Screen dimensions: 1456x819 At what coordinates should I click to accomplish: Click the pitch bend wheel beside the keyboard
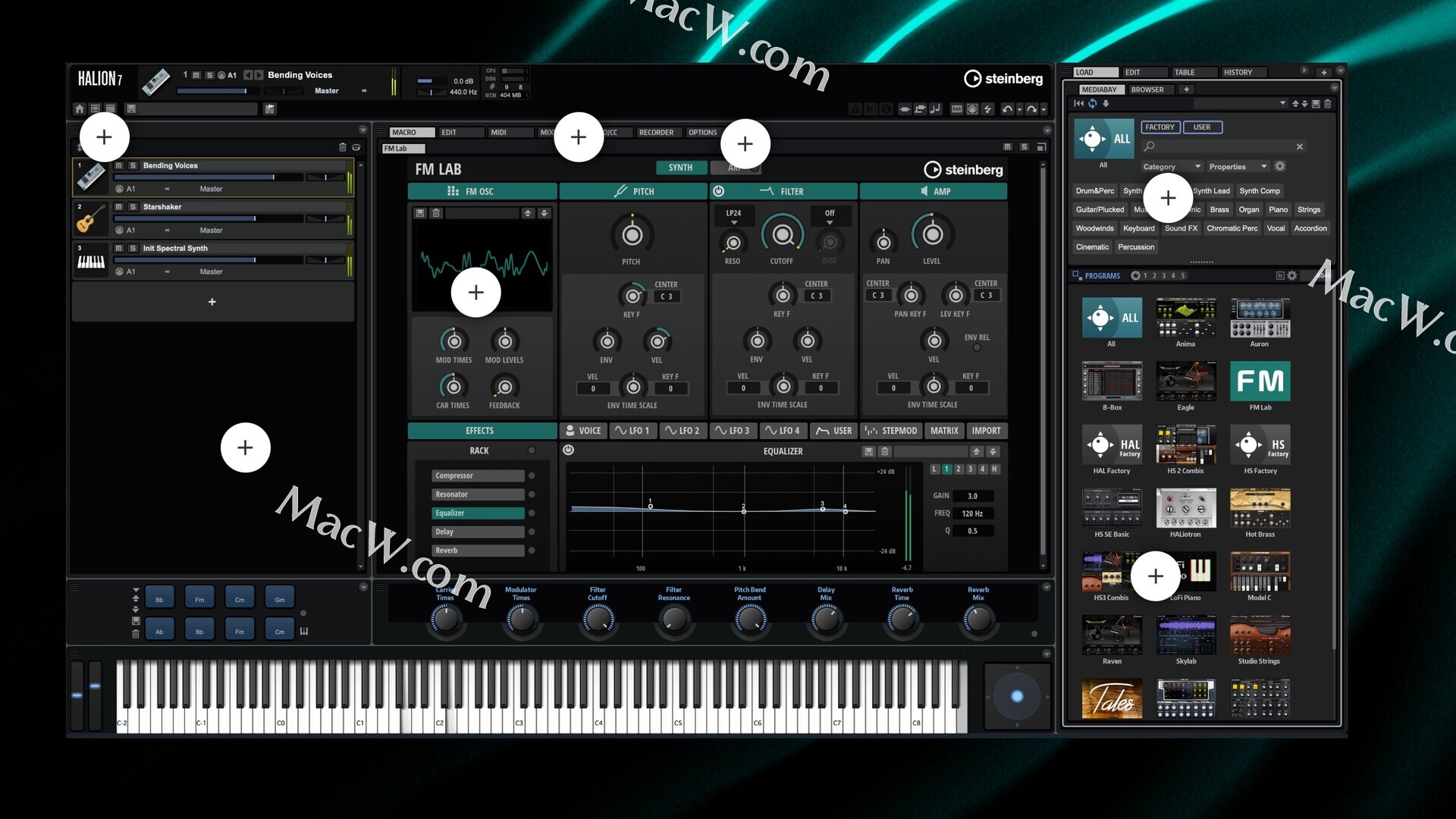click(77, 696)
